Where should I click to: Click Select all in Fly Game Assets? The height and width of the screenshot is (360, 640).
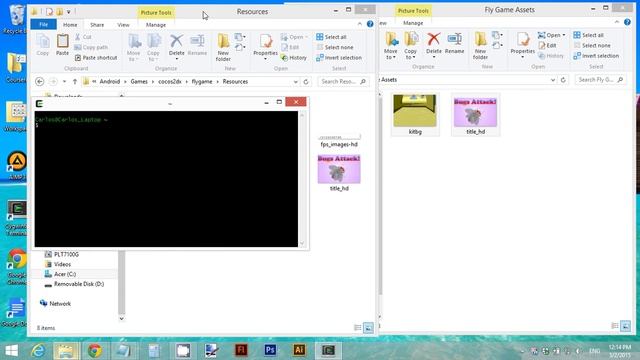589,35
